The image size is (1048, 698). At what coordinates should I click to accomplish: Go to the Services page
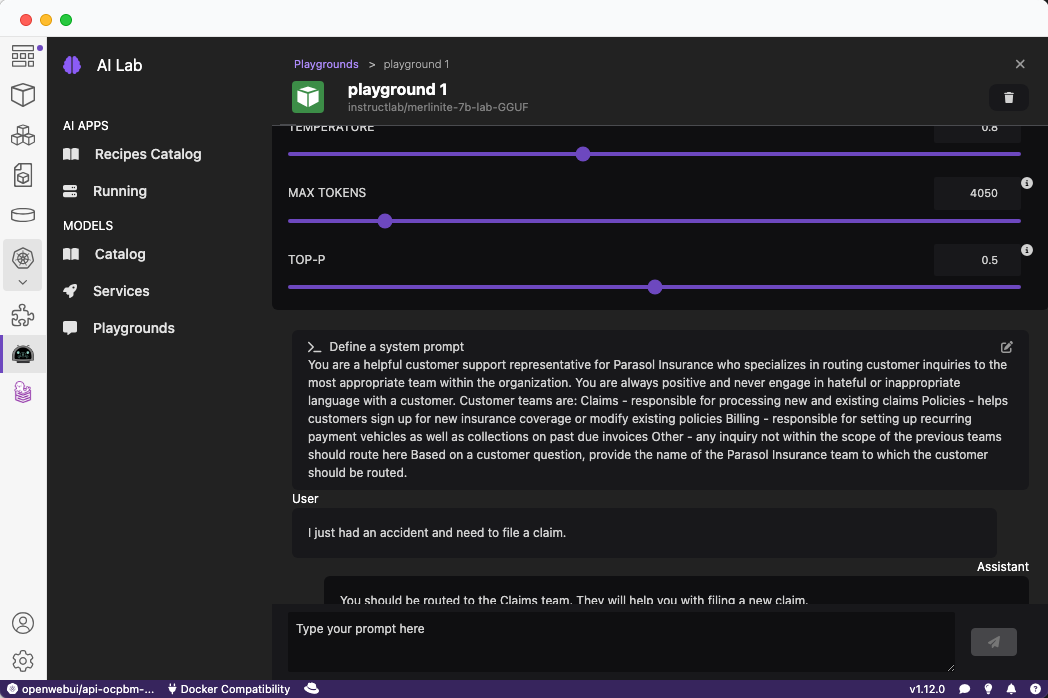(x=121, y=291)
